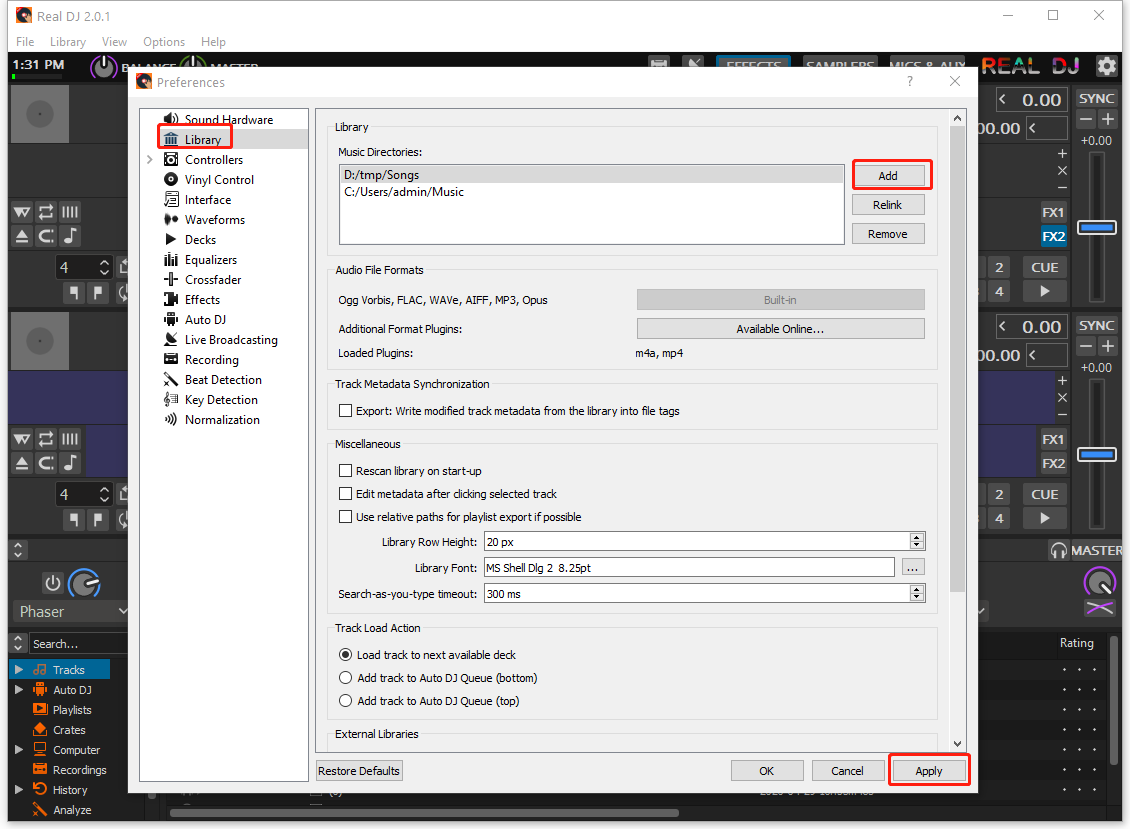Screen dimensions: 1130x829
Task: Expand Computer in the library sidebar
Action: click(x=18, y=749)
